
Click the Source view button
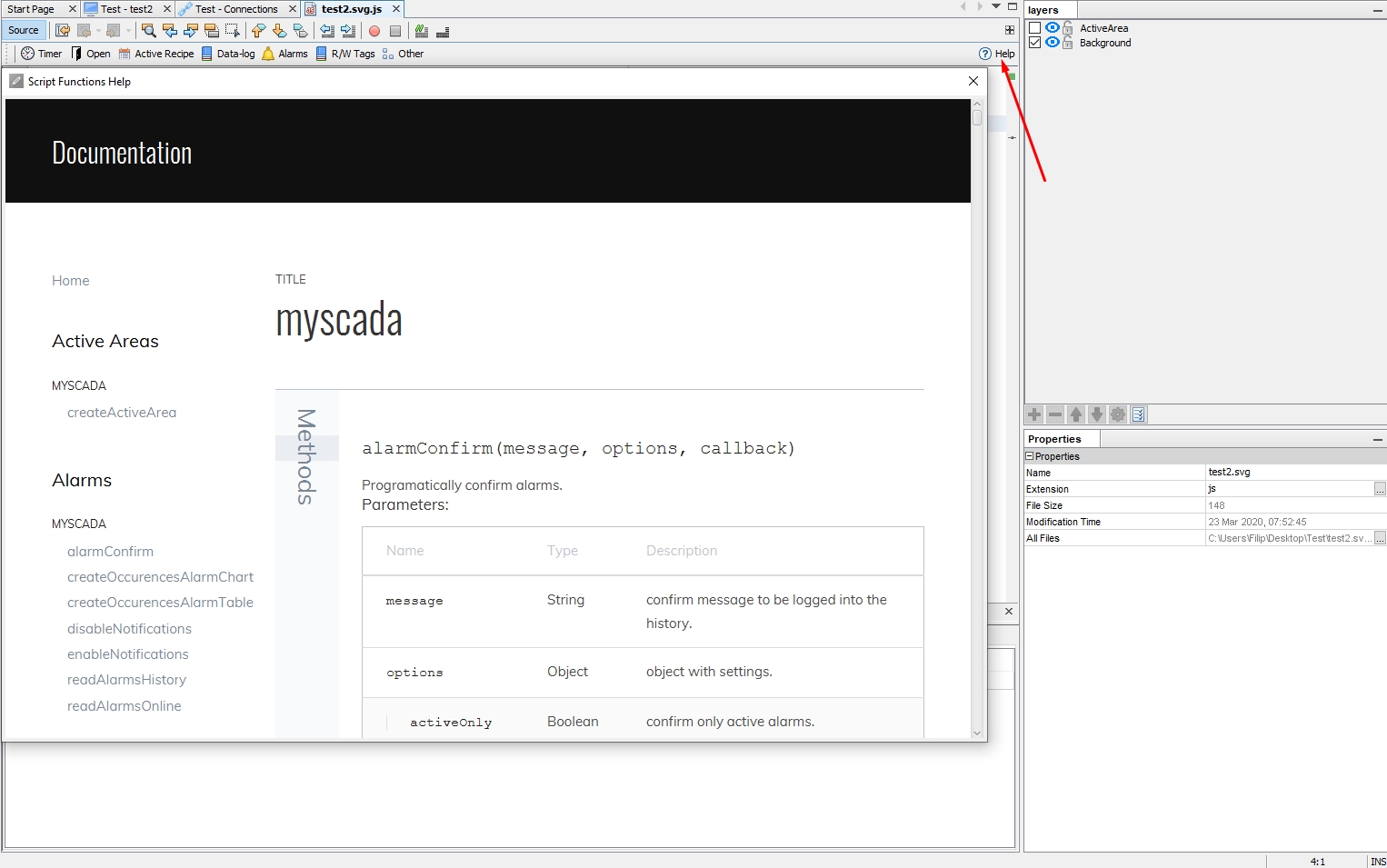[24, 30]
